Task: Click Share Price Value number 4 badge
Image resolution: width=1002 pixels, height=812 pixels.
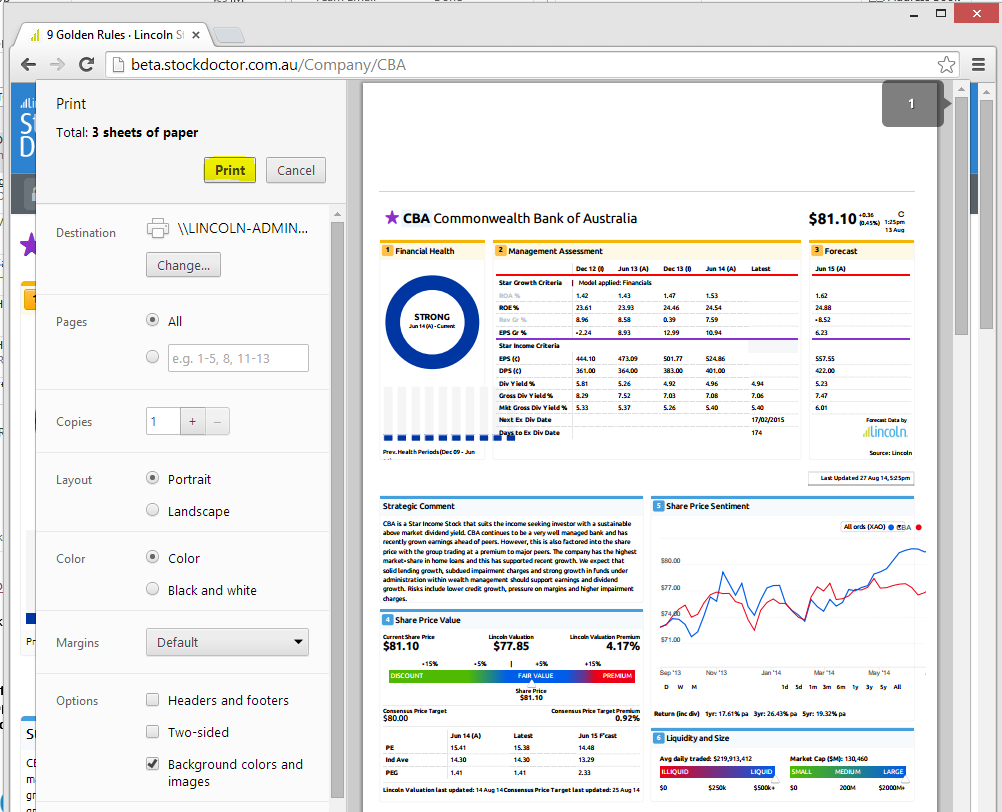Action: [x=387, y=620]
